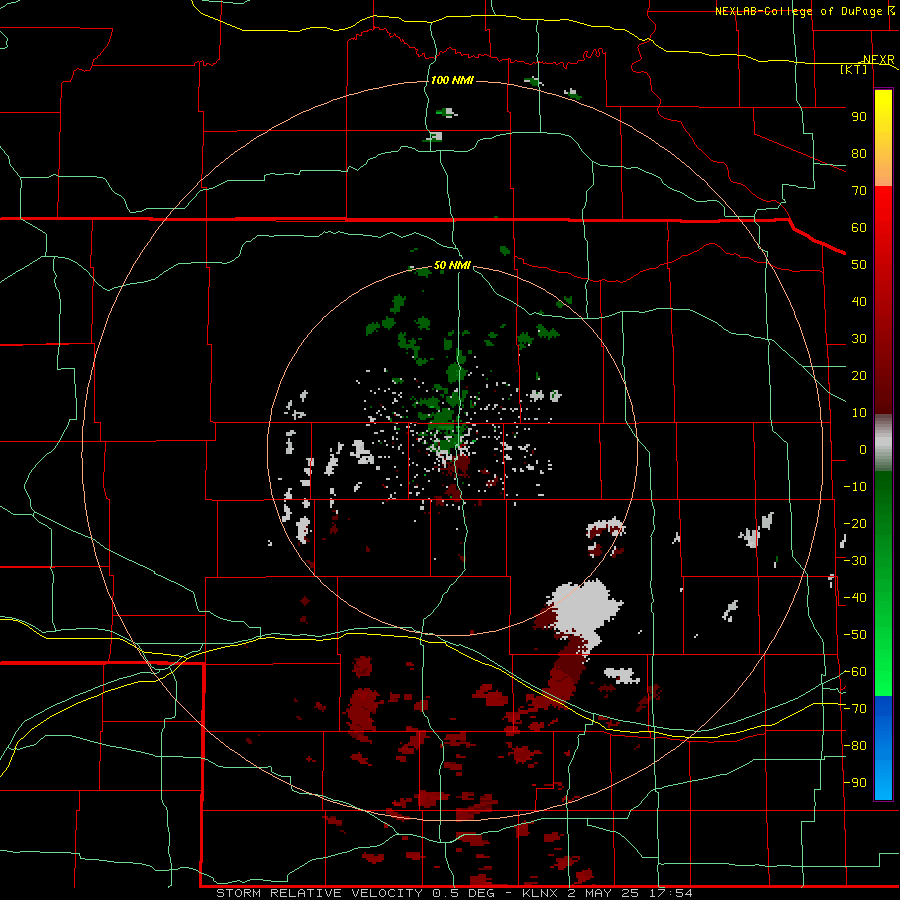Click the -20 scale value
The width and height of the screenshot is (900, 900).
coord(855,524)
